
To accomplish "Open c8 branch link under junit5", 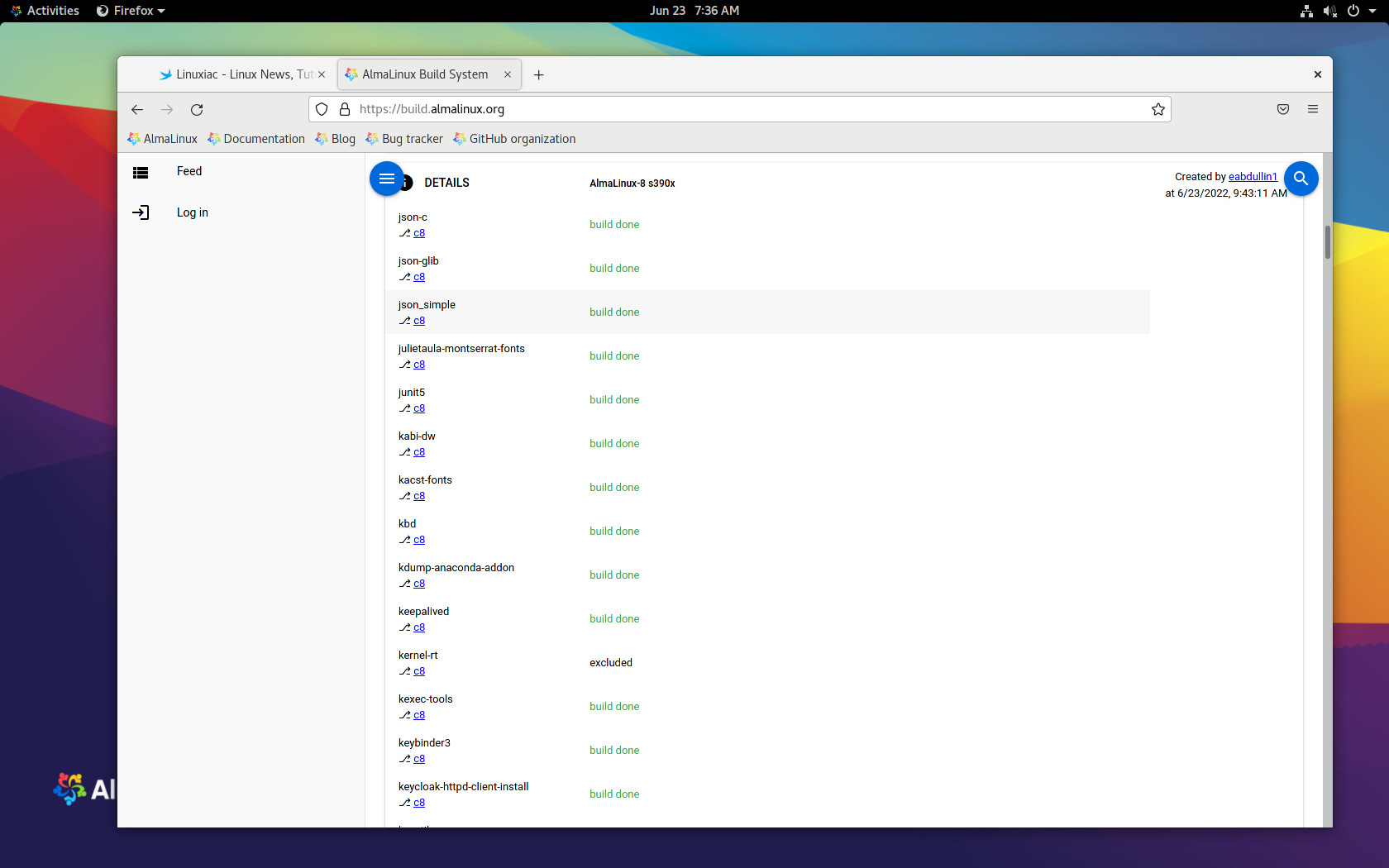I will coord(419,408).
